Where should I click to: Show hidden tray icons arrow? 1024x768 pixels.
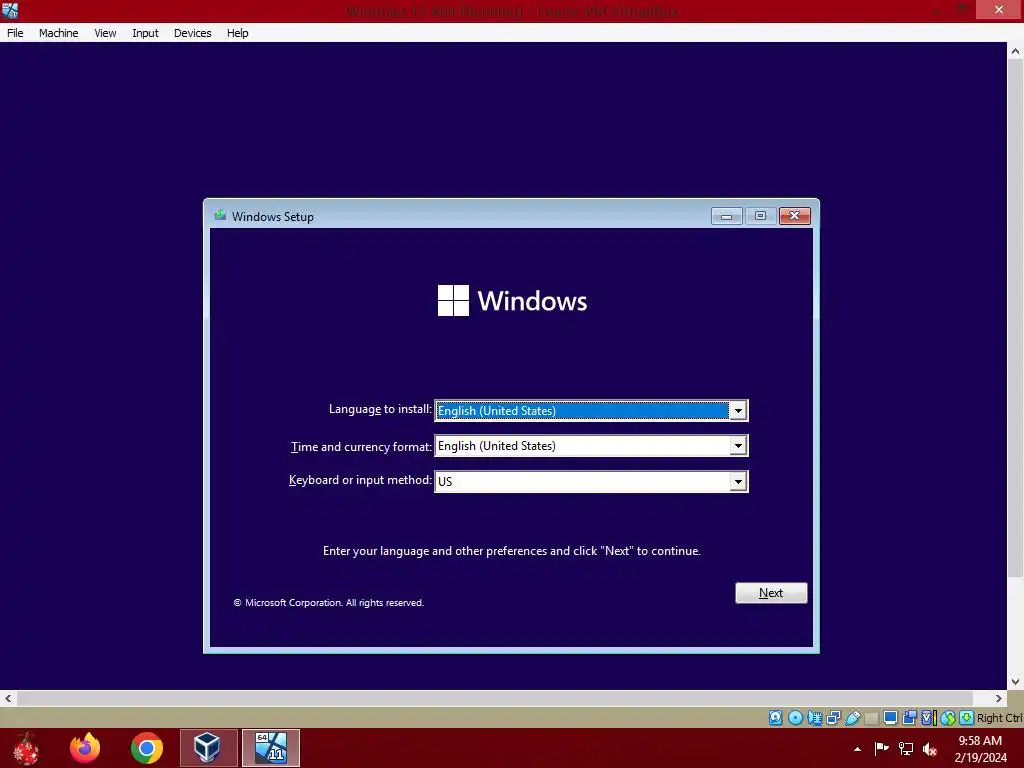coord(857,749)
